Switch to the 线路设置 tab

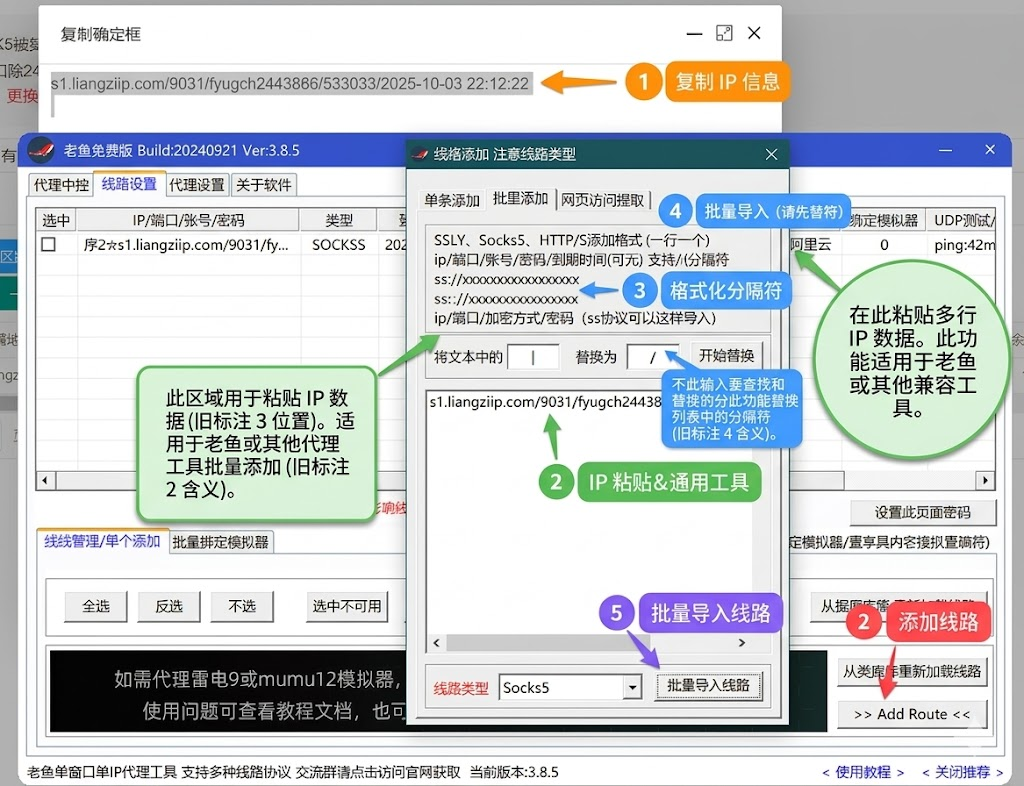[129, 184]
